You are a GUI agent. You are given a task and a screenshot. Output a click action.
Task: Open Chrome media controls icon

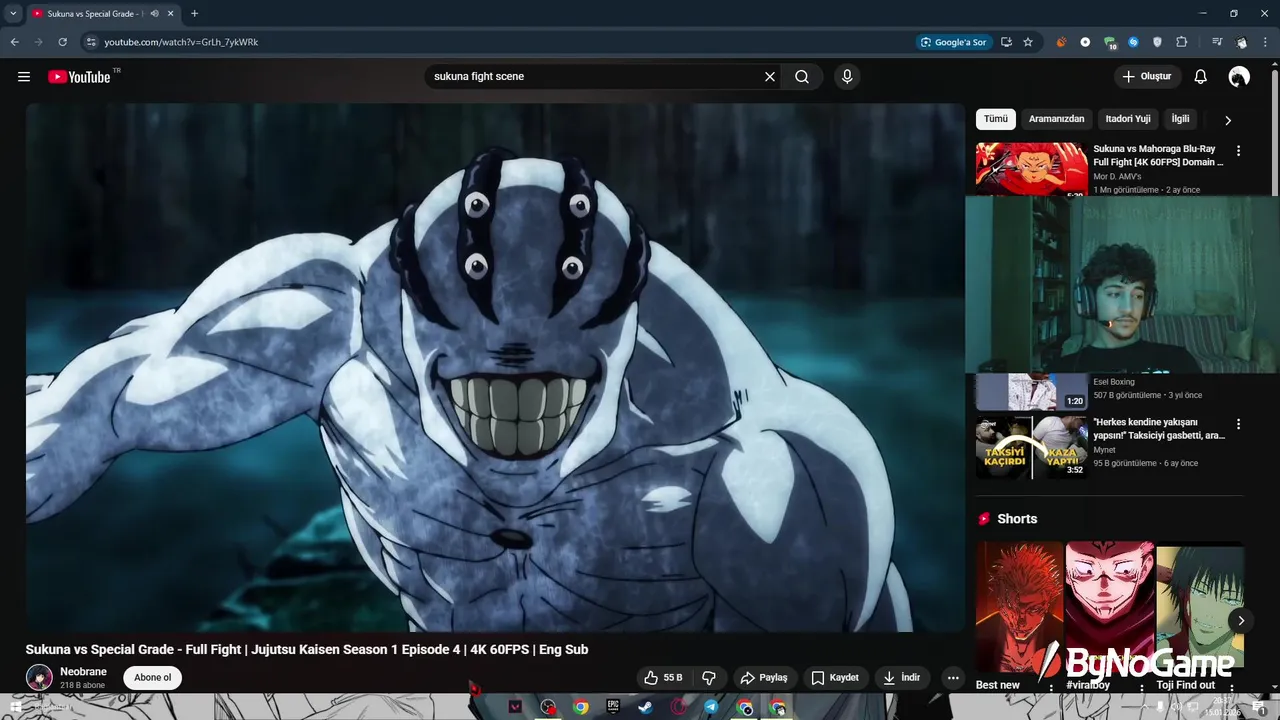pos(1216,42)
